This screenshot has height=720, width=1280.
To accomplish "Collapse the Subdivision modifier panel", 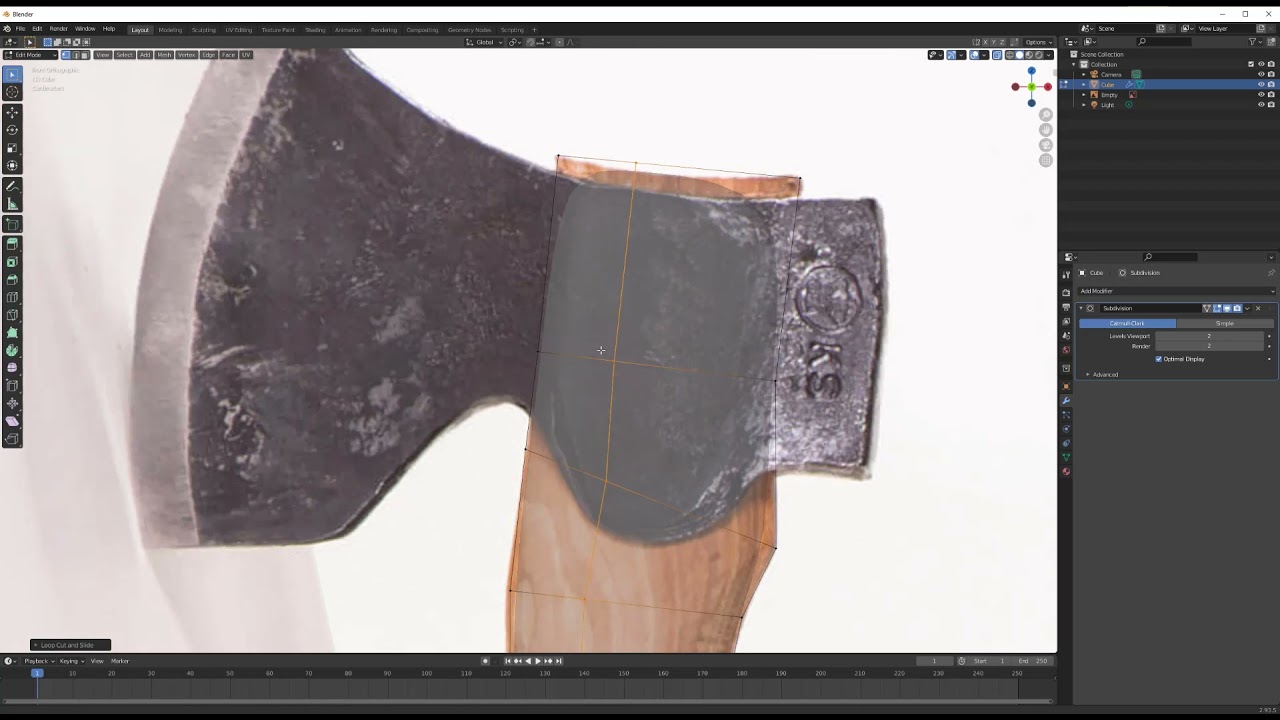I will [x=1081, y=308].
